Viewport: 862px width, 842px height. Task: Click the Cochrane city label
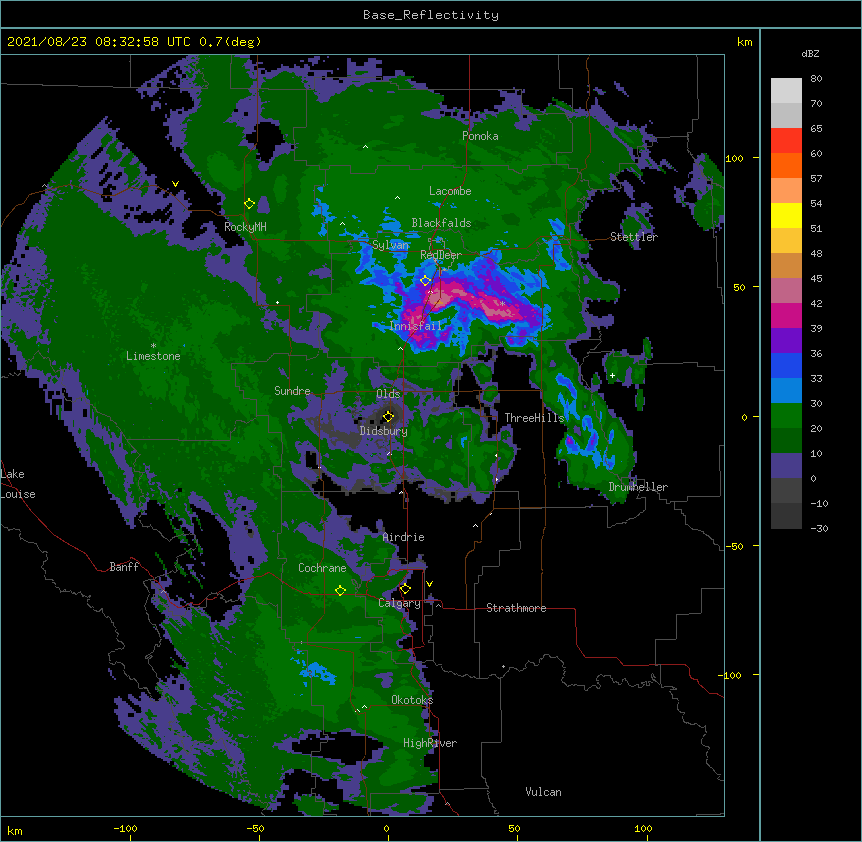pos(322,568)
